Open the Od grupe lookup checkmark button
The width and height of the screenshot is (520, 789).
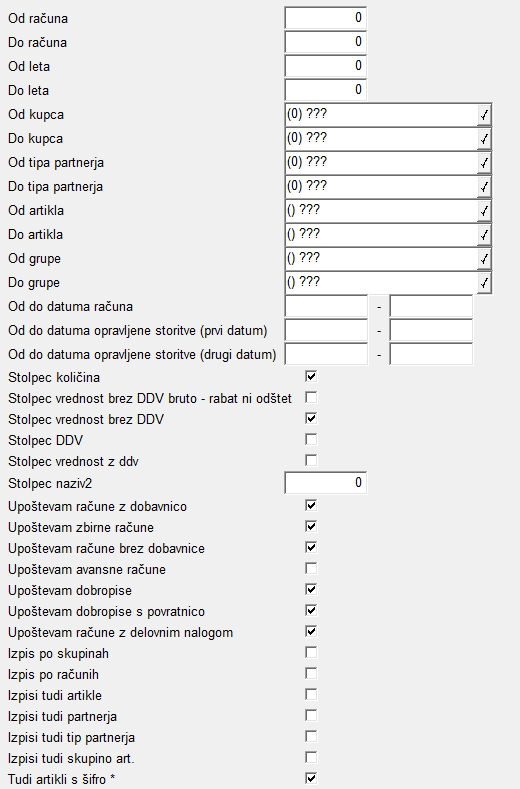coord(484,259)
